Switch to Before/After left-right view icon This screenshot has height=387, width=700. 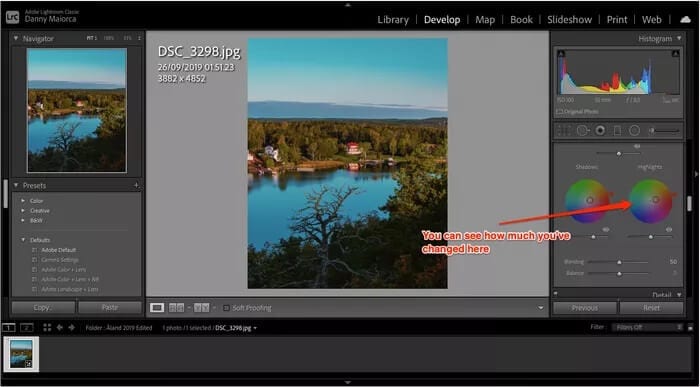click(176, 308)
